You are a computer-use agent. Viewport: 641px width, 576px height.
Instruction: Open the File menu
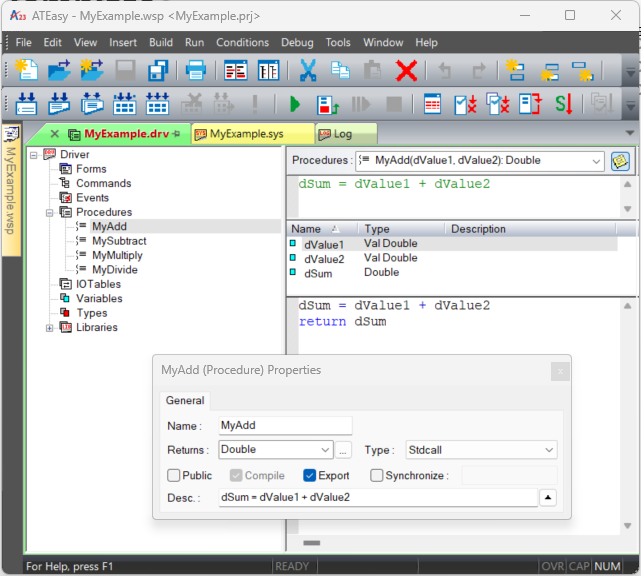click(x=24, y=43)
